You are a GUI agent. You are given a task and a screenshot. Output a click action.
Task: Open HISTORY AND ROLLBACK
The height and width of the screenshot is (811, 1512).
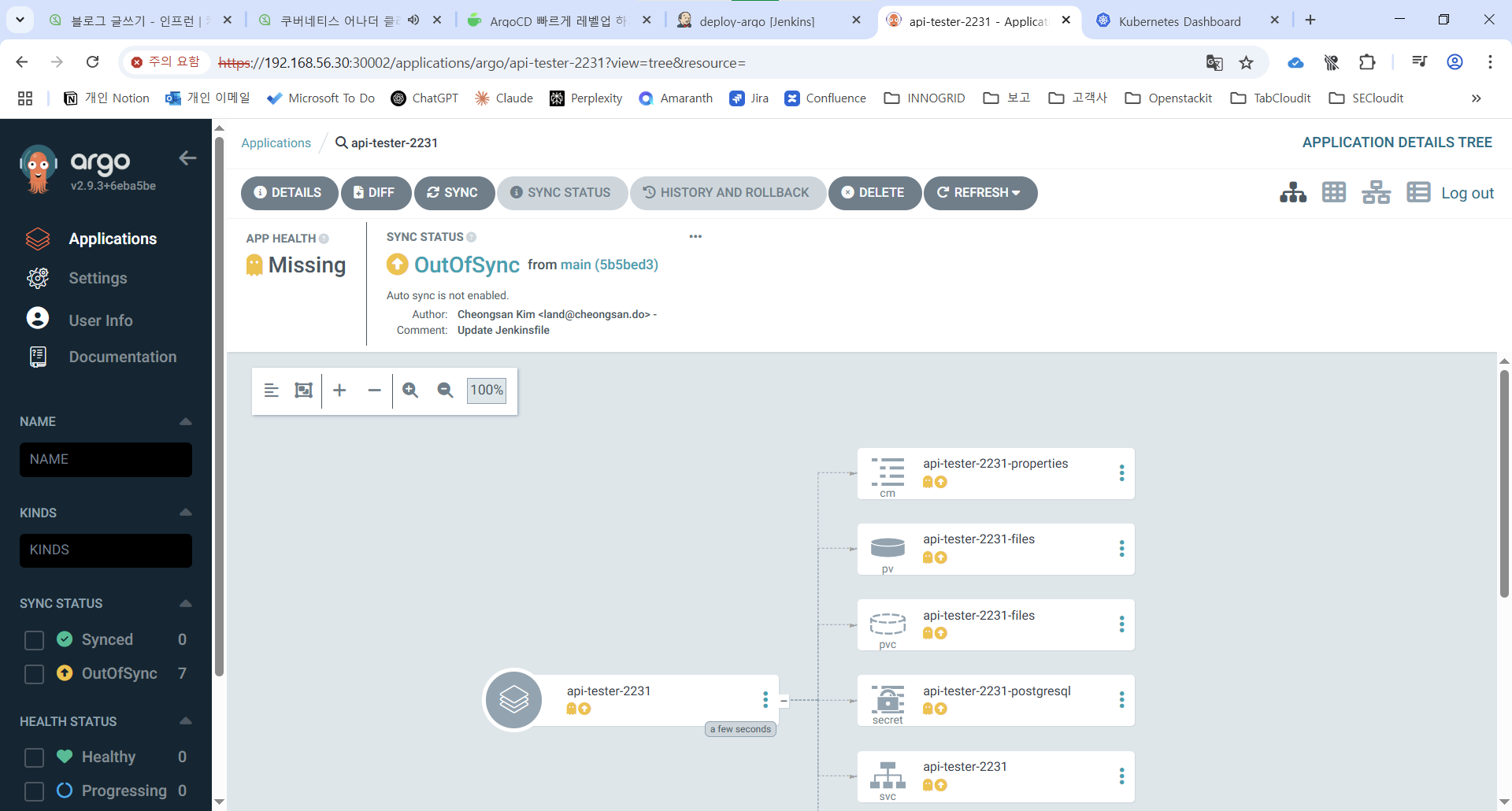tap(727, 193)
